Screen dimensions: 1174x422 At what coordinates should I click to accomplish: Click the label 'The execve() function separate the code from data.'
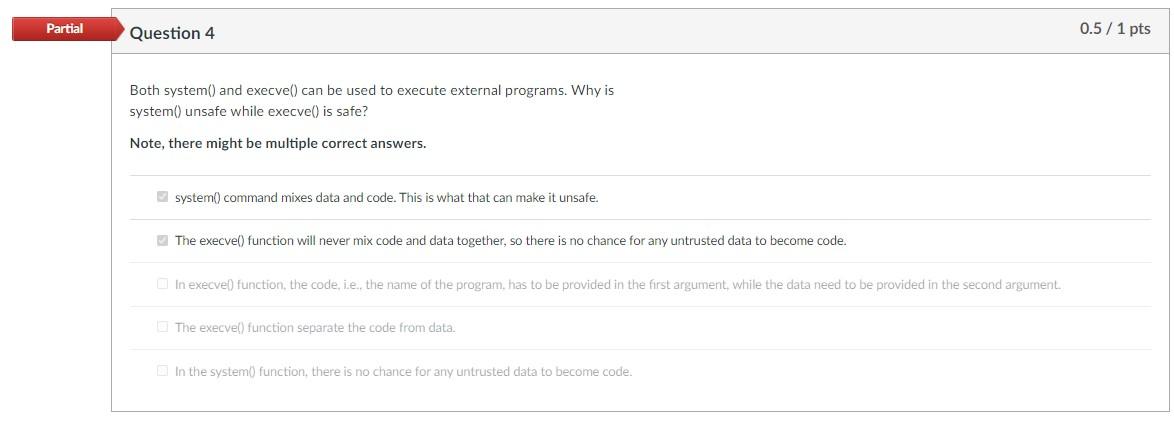[314, 328]
